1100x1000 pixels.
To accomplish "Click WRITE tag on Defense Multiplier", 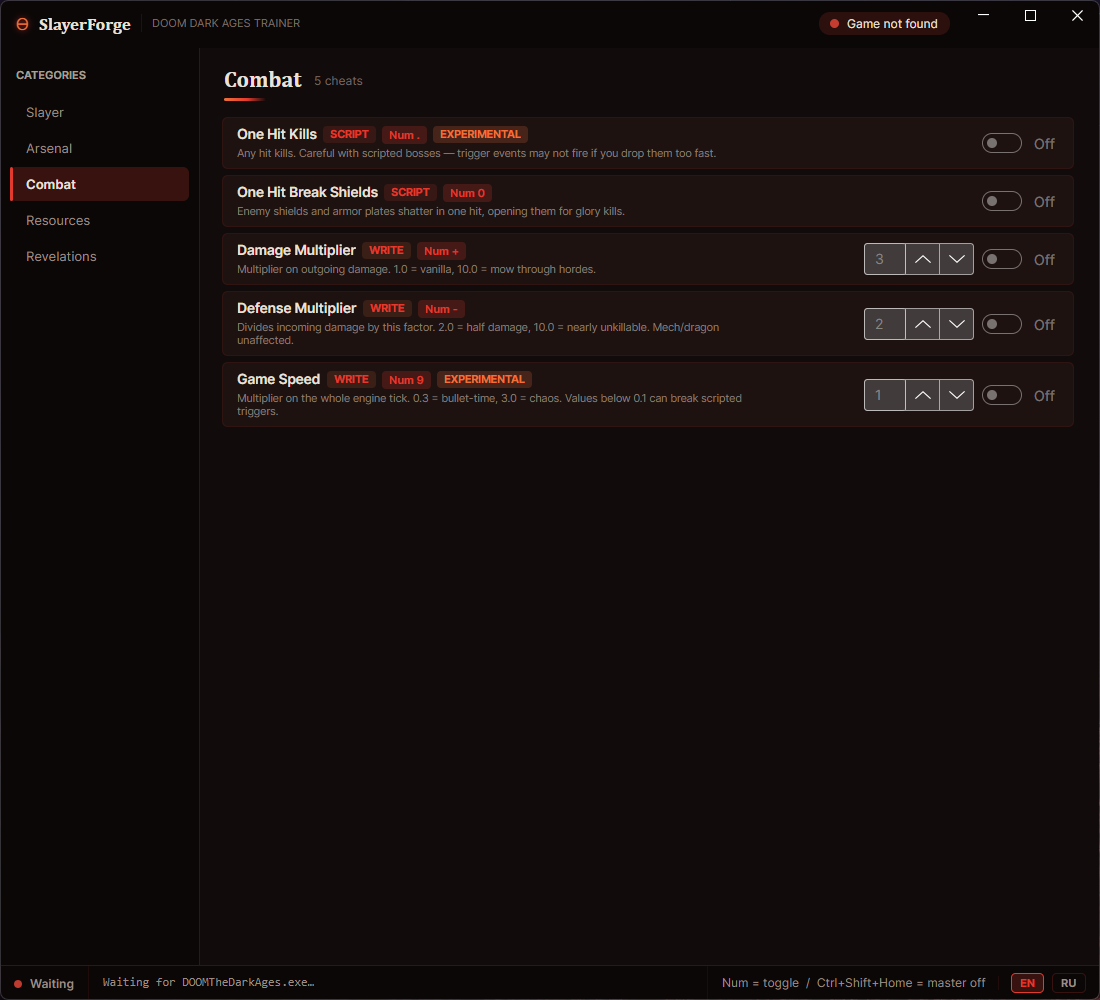I will (387, 308).
